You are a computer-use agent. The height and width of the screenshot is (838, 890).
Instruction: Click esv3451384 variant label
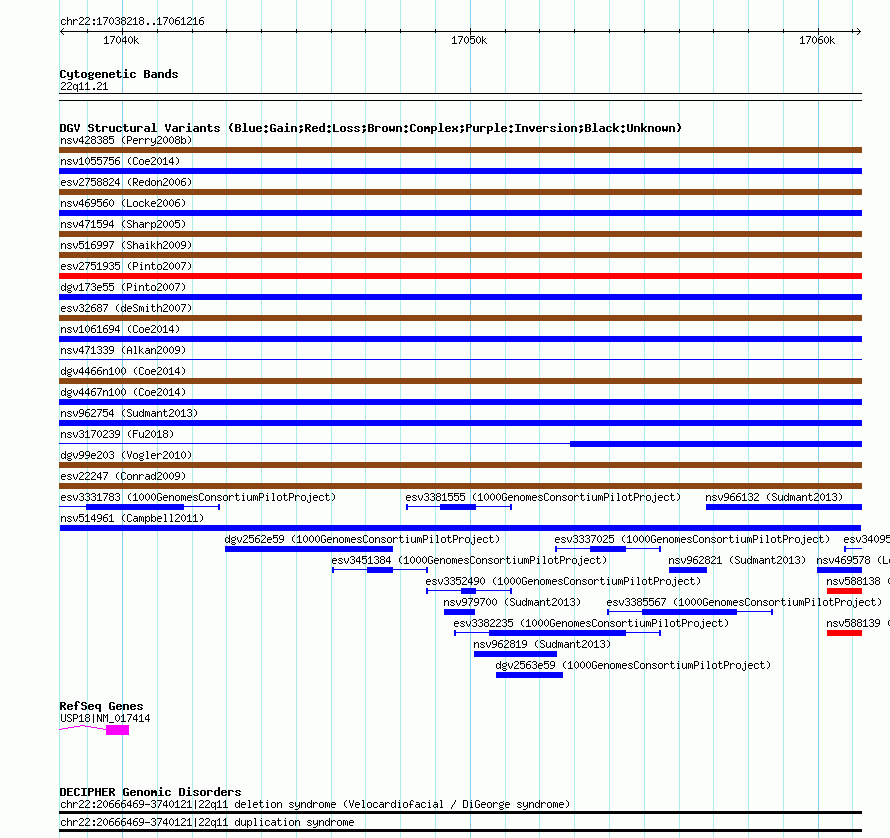coord(469,560)
